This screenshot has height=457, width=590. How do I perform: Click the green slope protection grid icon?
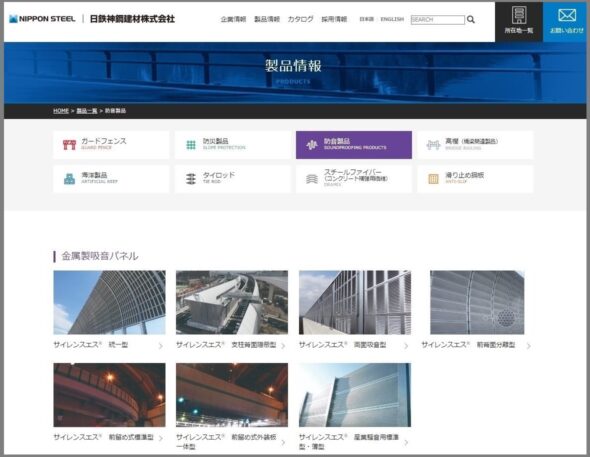[191, 145]
